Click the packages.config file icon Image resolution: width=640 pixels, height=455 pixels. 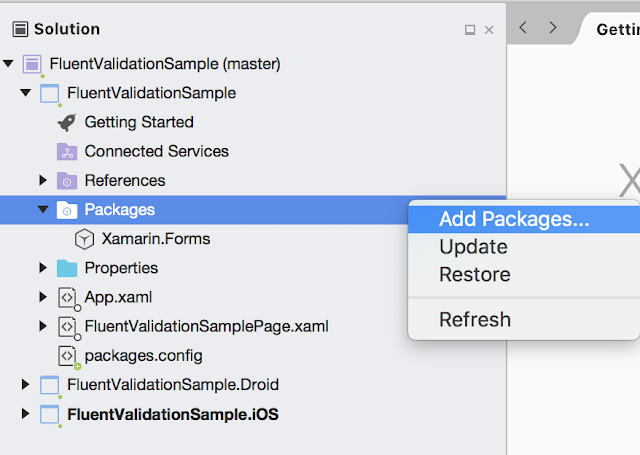click(68, 357)
